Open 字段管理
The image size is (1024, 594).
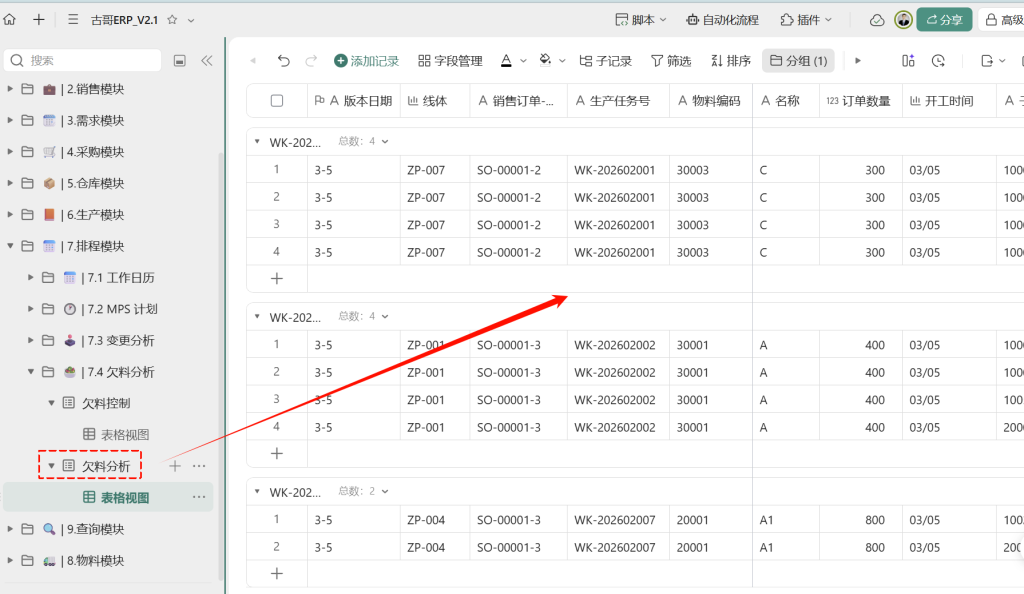pyautogui.click(x=450, y=61)
